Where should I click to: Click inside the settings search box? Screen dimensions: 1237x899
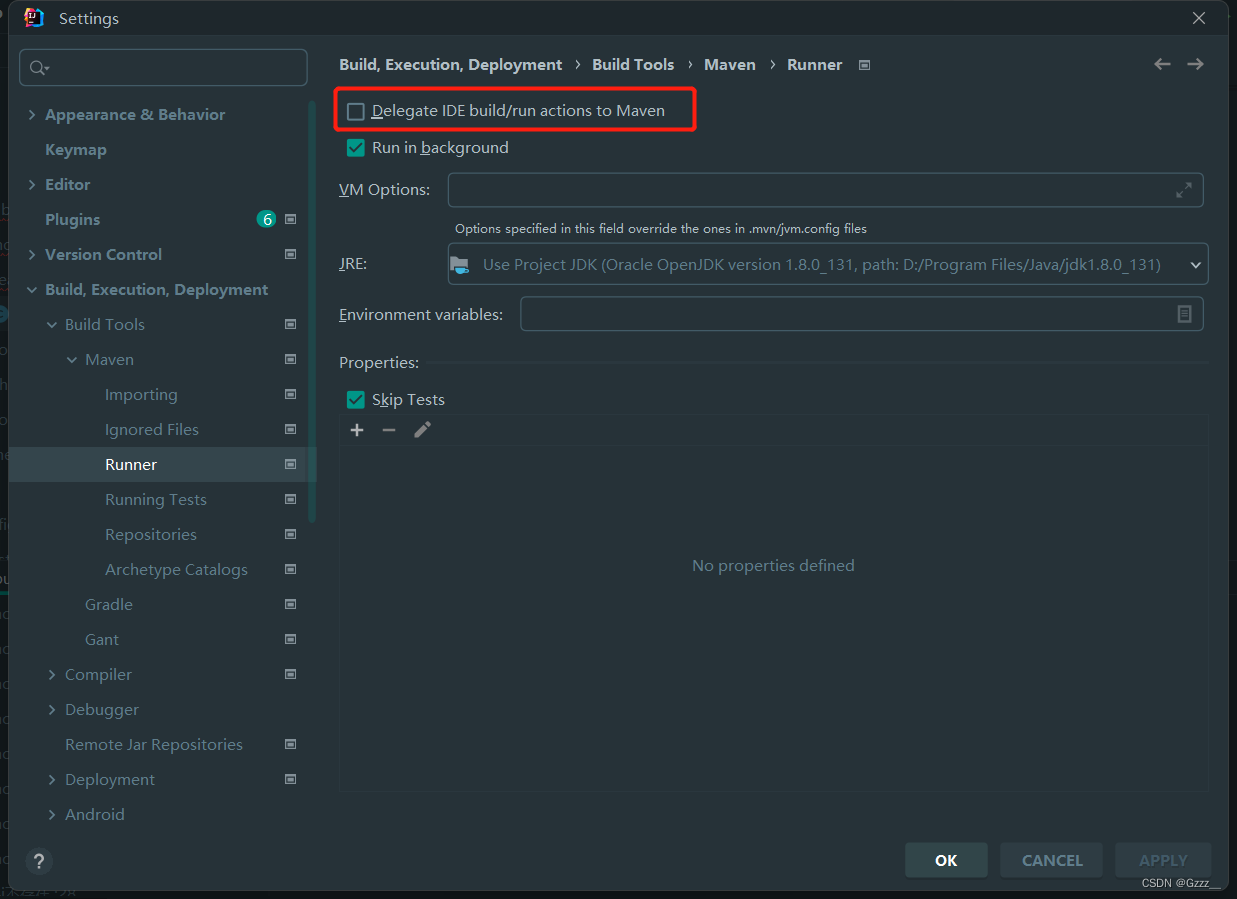[x=163, y=67]
